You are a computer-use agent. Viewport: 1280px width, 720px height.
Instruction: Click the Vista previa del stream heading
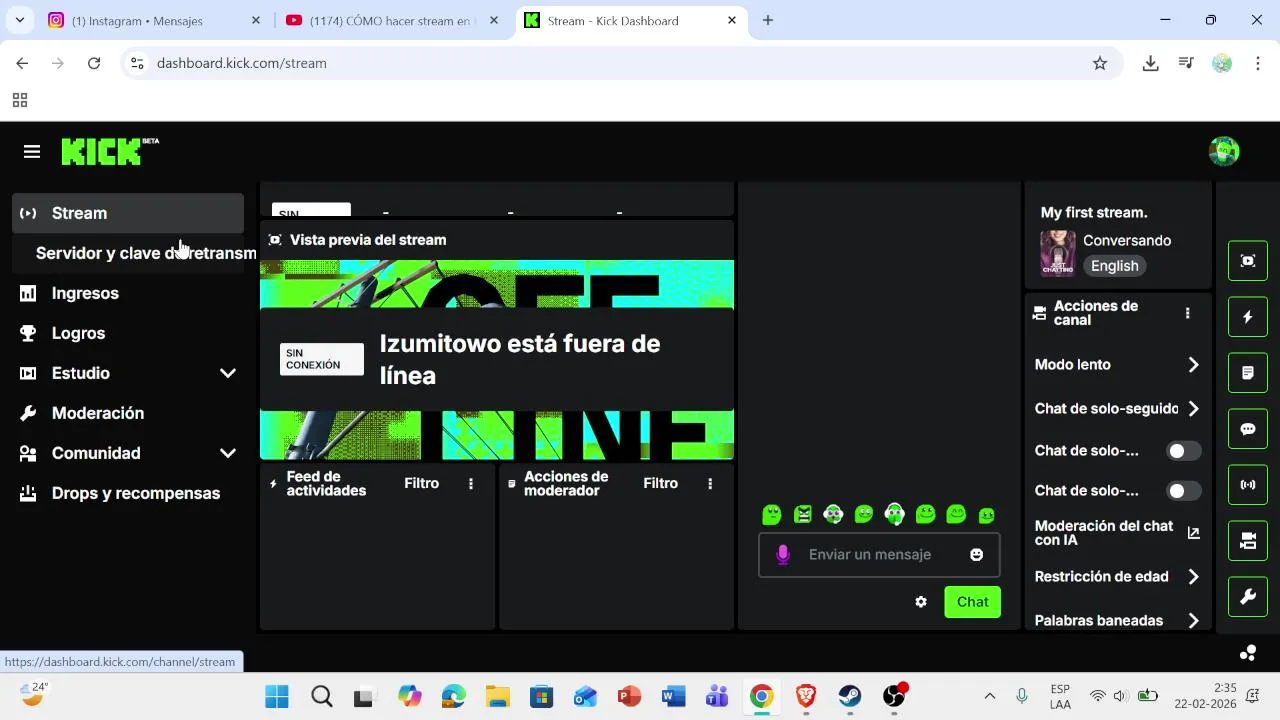pyautogui.click(x=368, y=240)
